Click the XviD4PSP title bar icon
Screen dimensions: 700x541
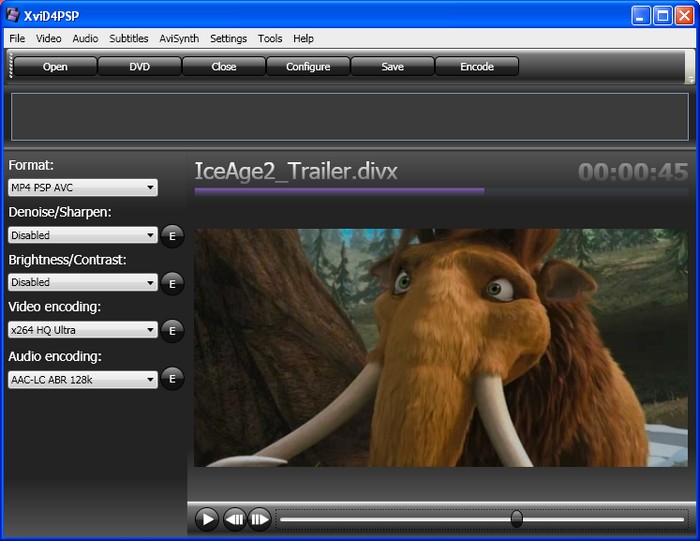click(x=14, y=15)
